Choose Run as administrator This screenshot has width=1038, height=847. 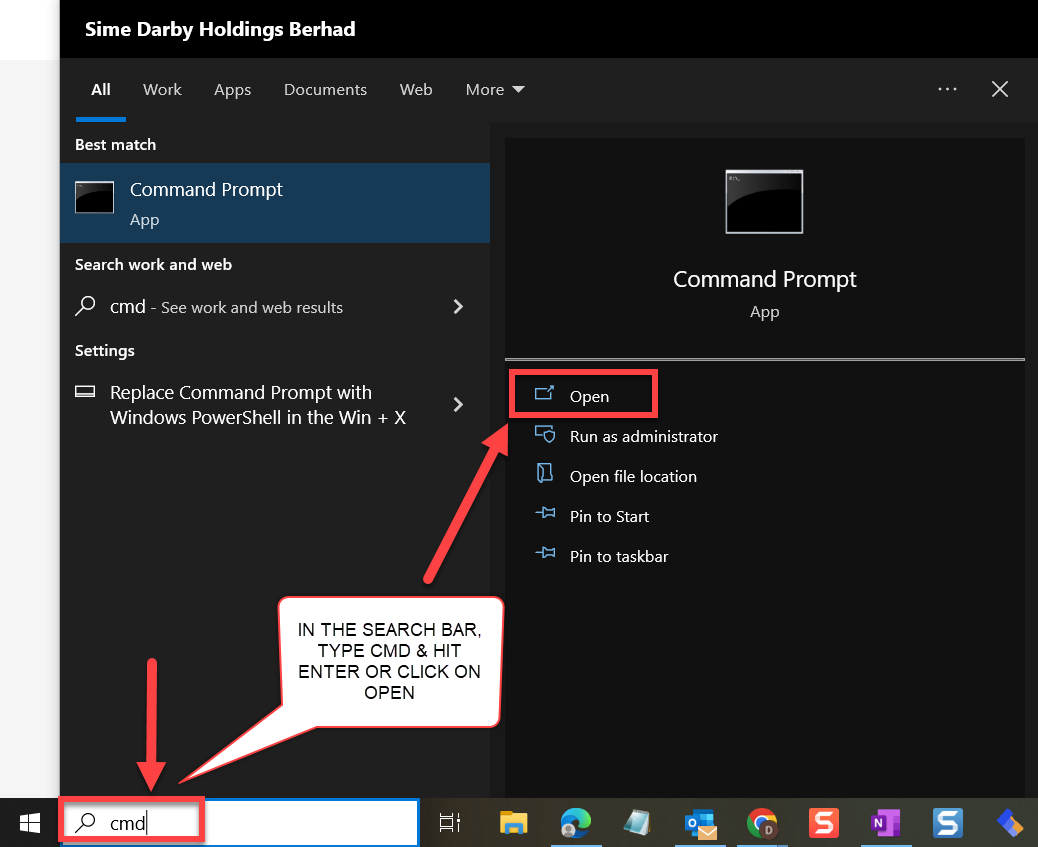click(x=643, y=436)
